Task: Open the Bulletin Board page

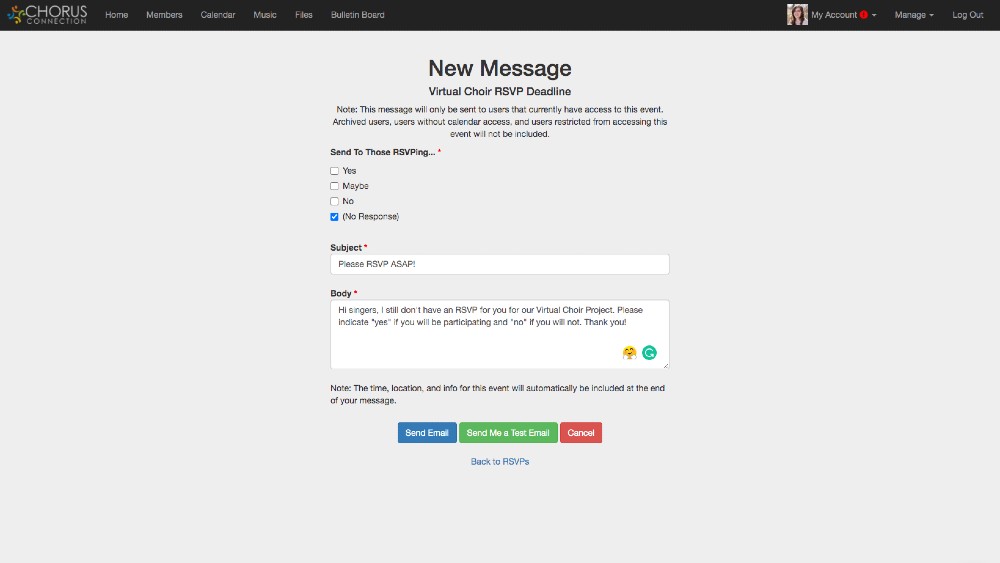Action: [x=357, y=15]
